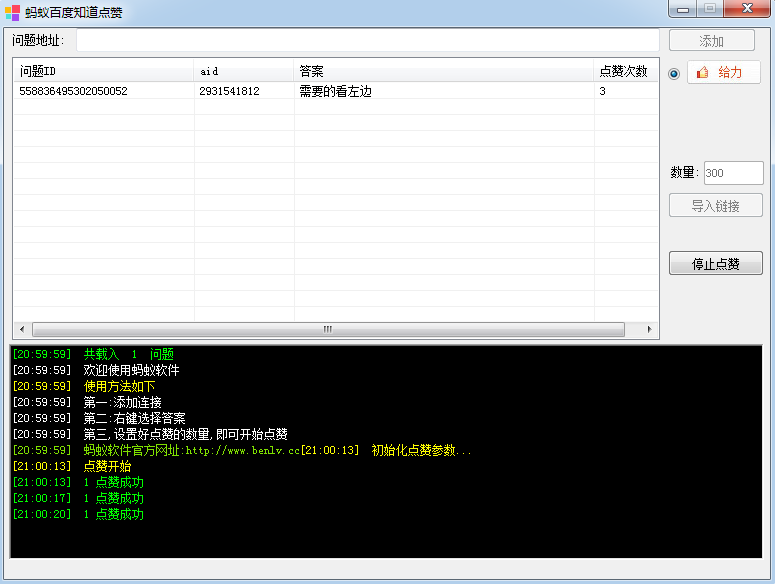This screenshot has width=775, height=584.
Task: Minimize the 蚂蚁百度知道点赞 window
Action: pos(683,9)
